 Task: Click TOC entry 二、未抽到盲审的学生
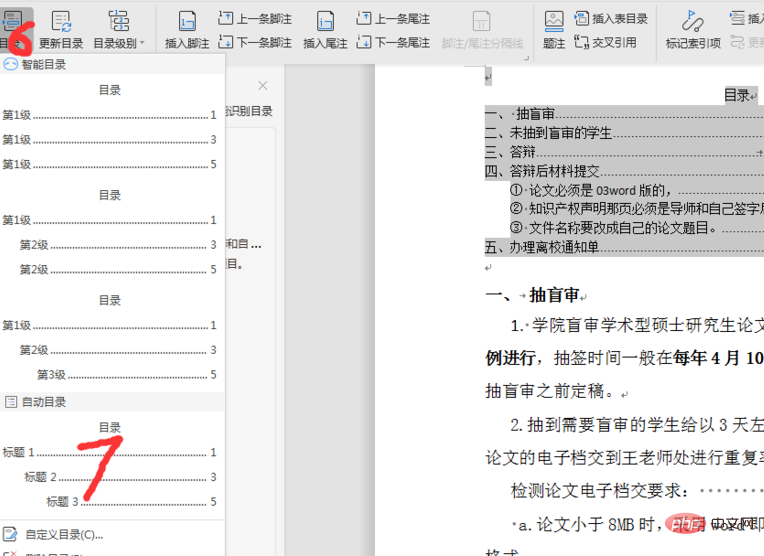click(624, 133)
